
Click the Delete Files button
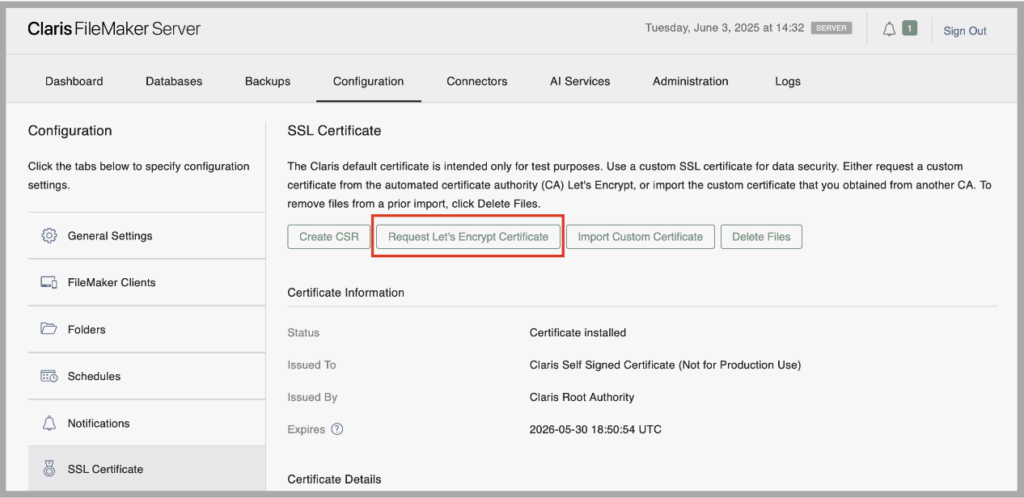[x=761, y=237]
